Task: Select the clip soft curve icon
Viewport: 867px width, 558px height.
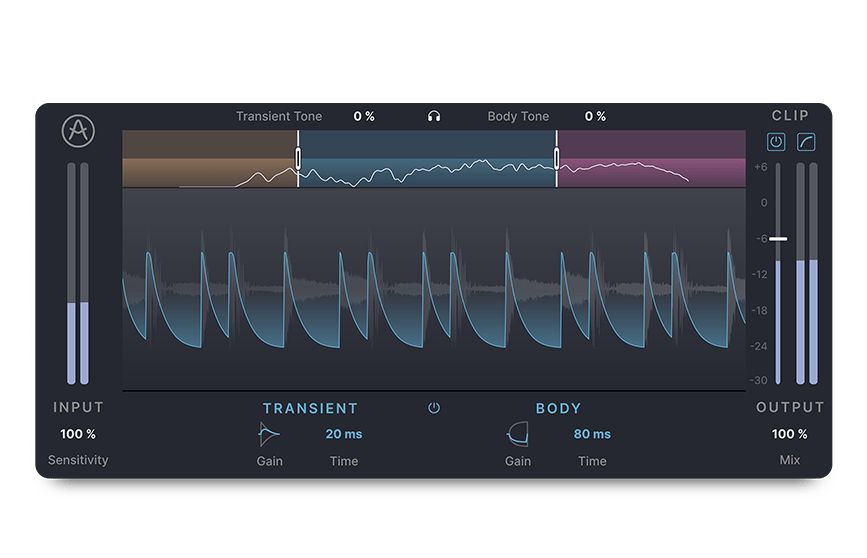Action: 806,142
